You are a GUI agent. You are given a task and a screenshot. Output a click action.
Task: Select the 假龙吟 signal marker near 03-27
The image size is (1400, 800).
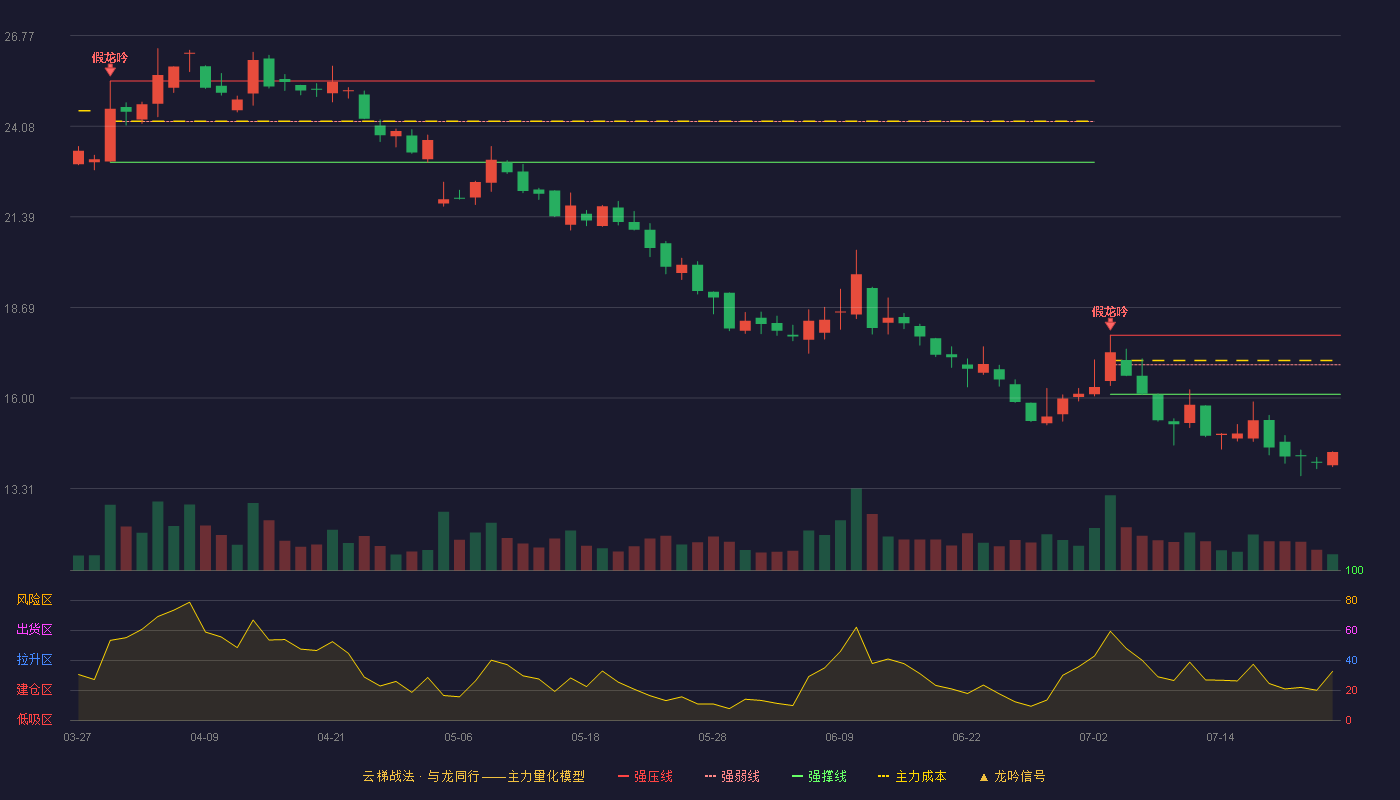click(x=110, y=62)
